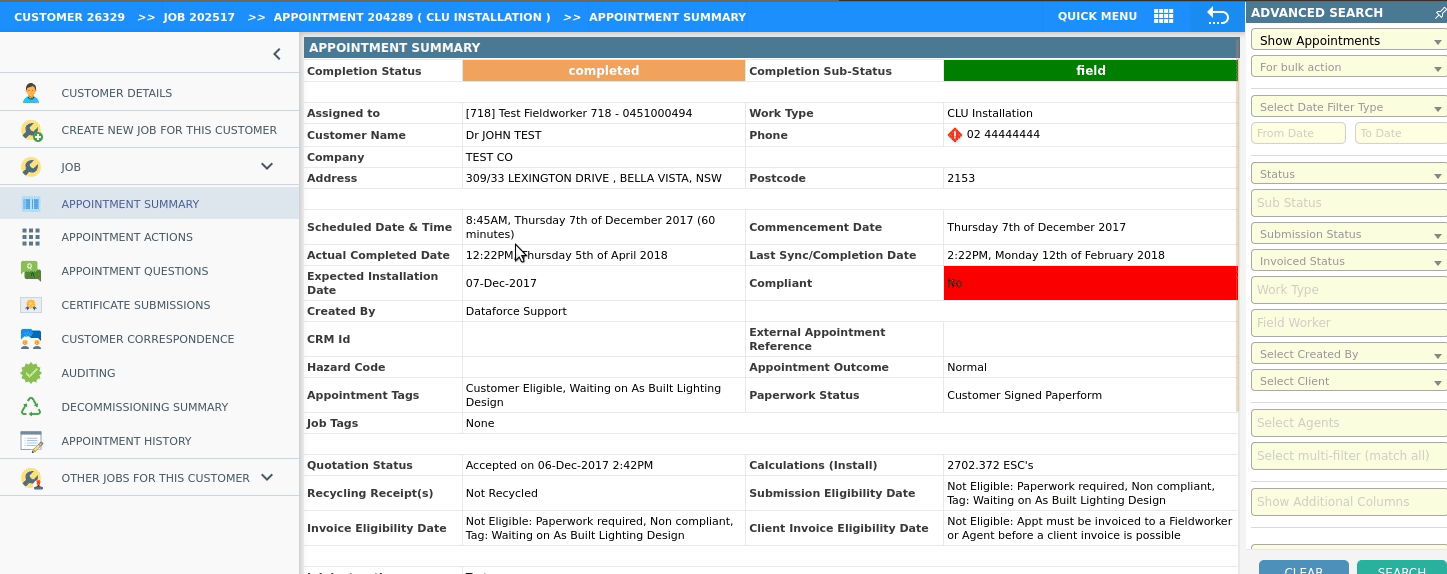Collapse the left sidebar with chevron

(x=277, y=54)
